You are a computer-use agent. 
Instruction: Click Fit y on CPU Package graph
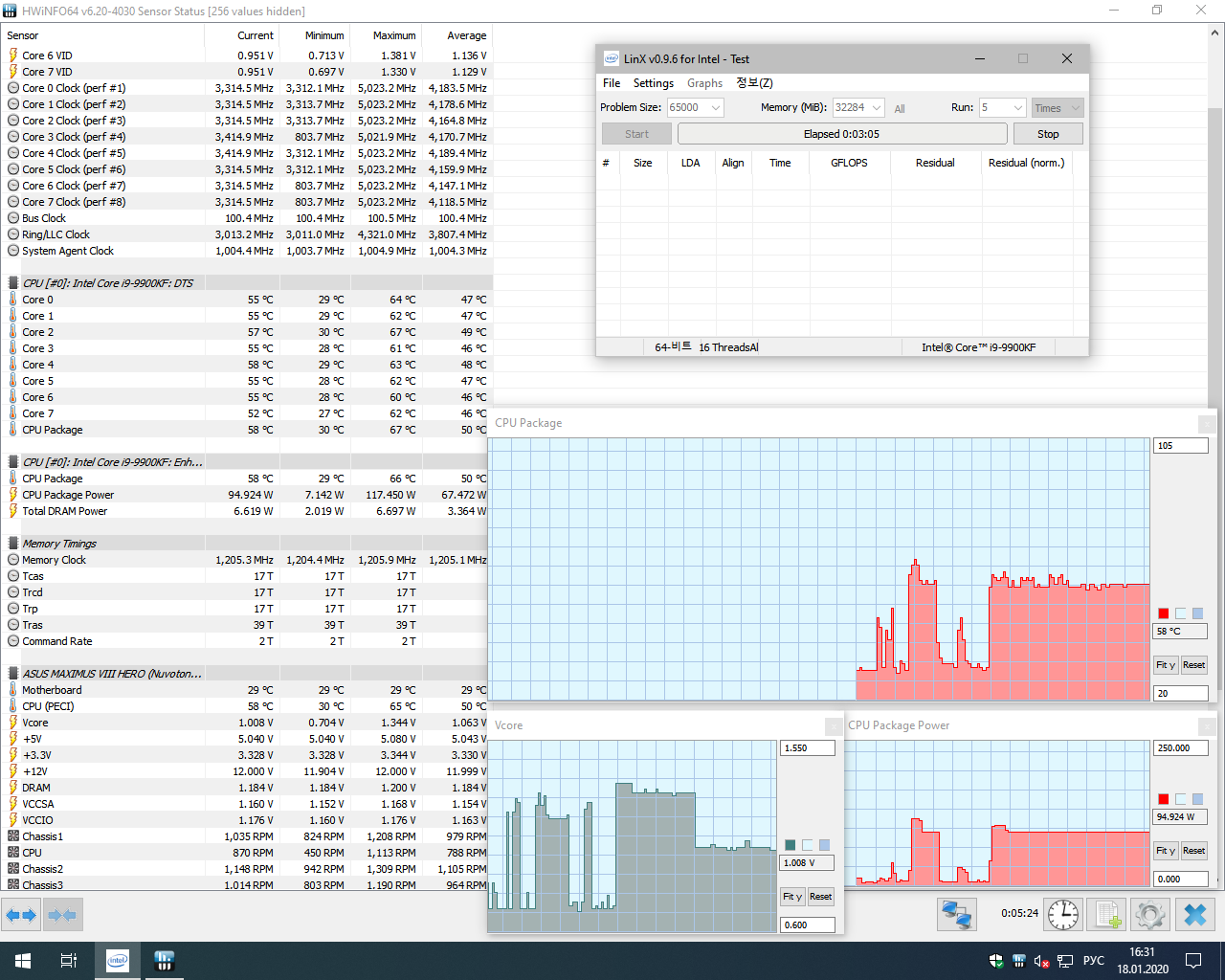(1166, 665)
